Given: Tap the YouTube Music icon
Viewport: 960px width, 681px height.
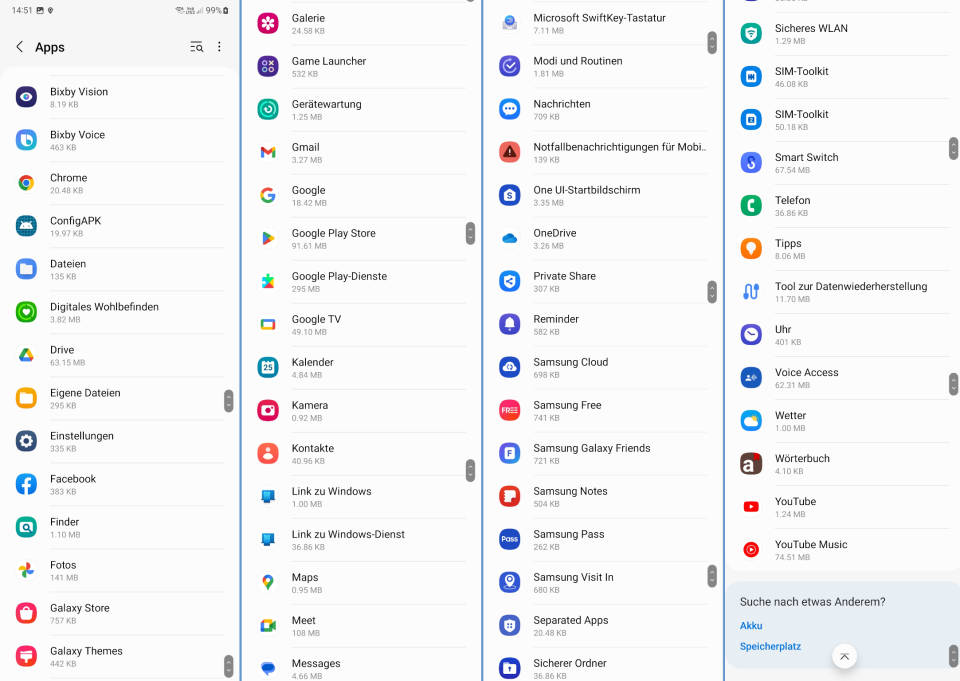Looking at the screenshot, I should (x=751, y=549).
